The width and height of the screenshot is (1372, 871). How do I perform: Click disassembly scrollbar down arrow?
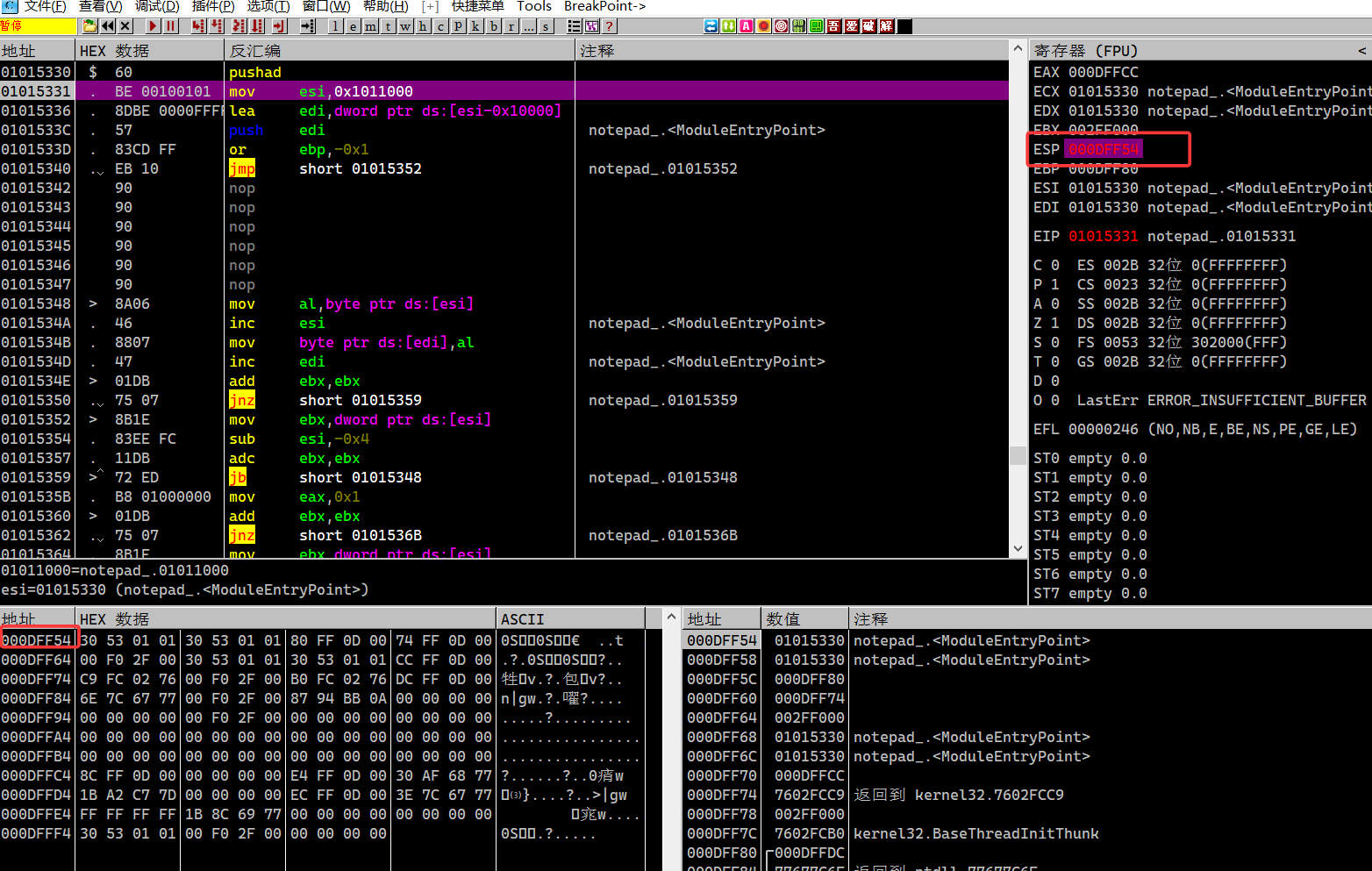tap(1018, 548)
